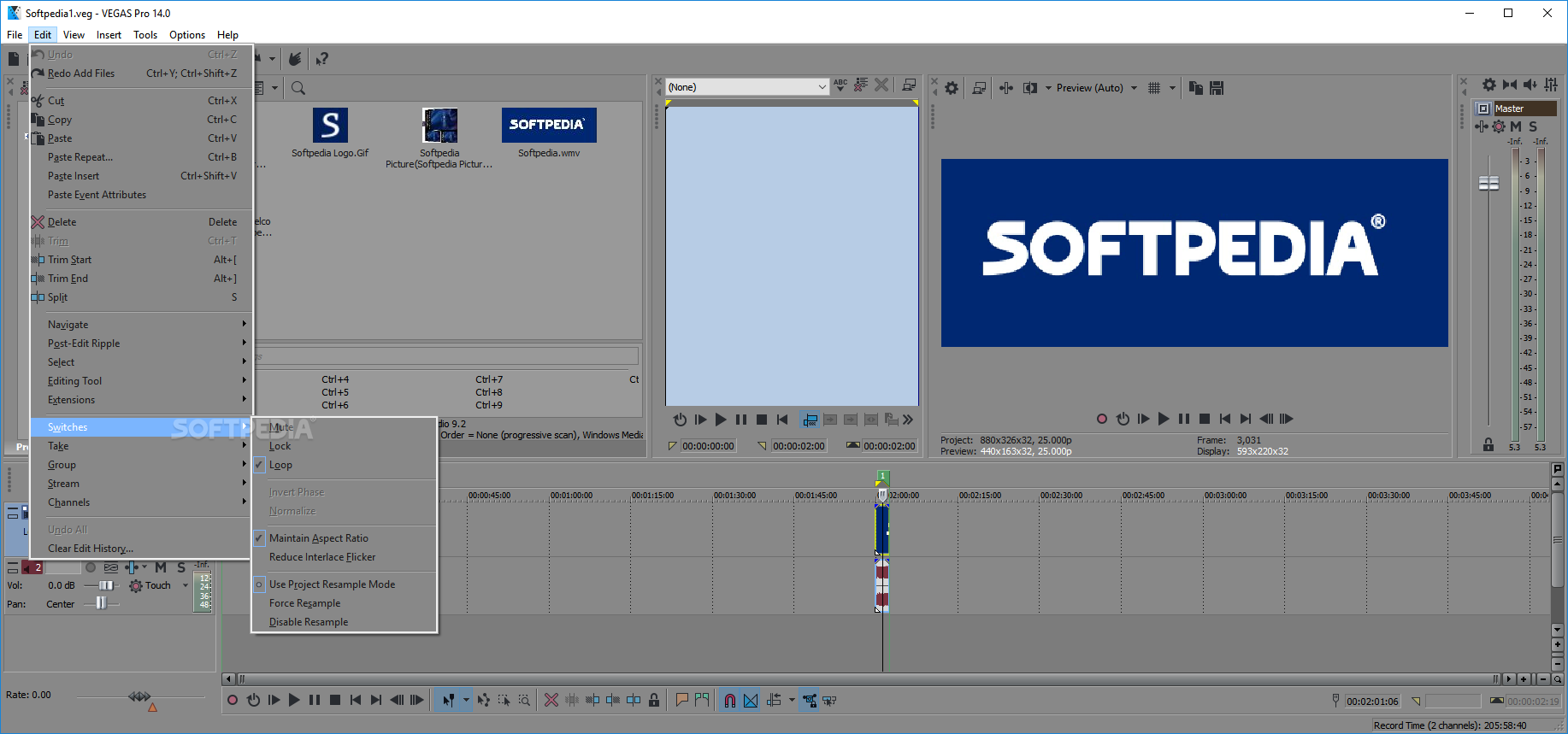Solo the Master bus with S
The image size is (1568, 734).
click(x=1532, y=126)
